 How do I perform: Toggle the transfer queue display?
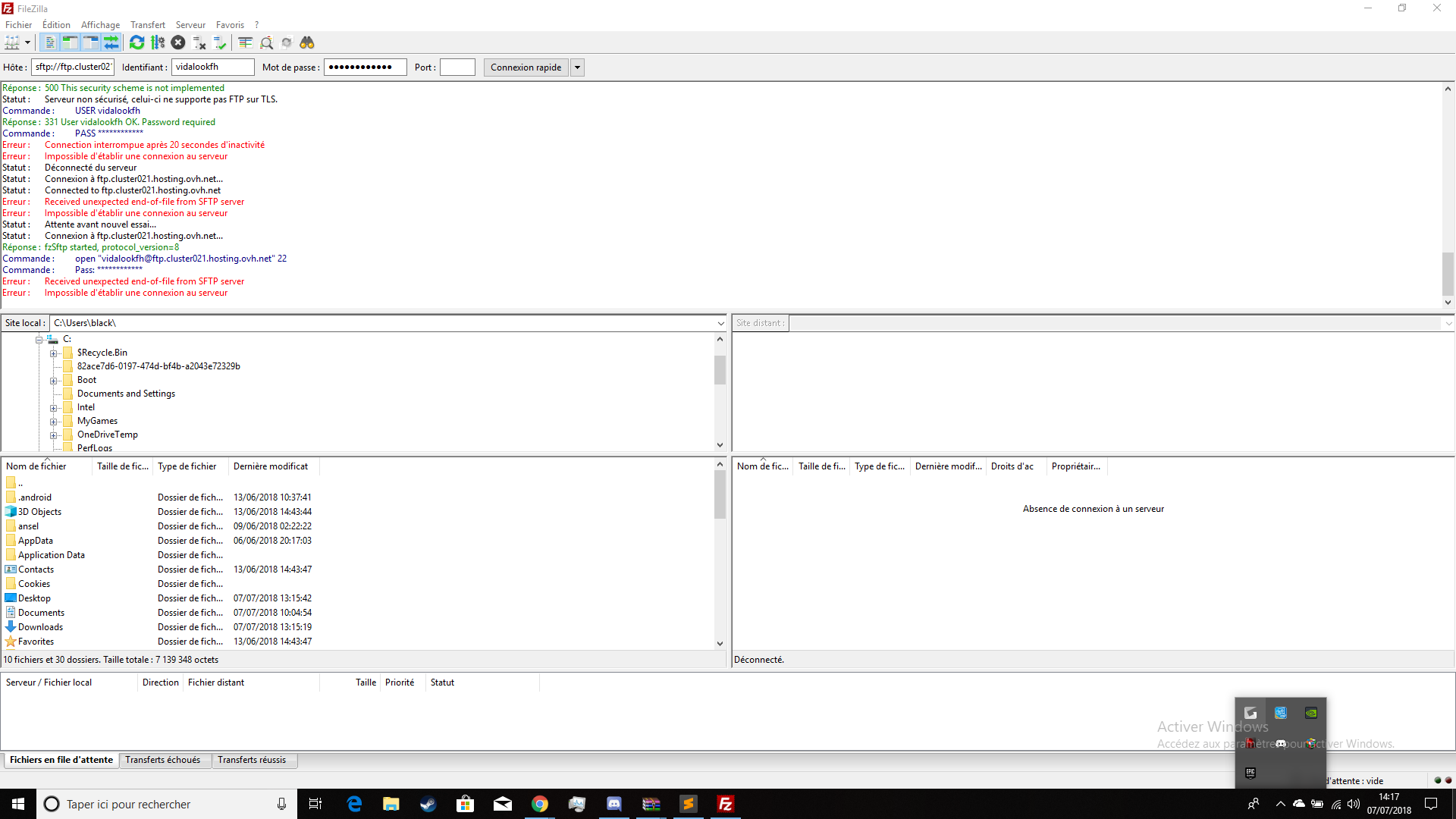(x=111, y=42)
